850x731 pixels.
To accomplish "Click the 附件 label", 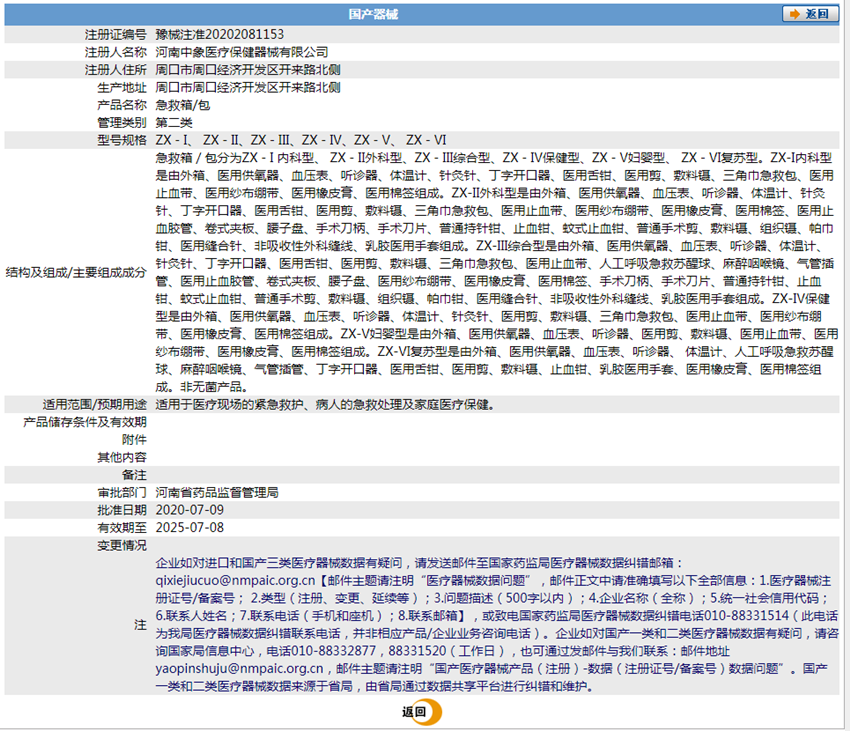I will [134, 440].
